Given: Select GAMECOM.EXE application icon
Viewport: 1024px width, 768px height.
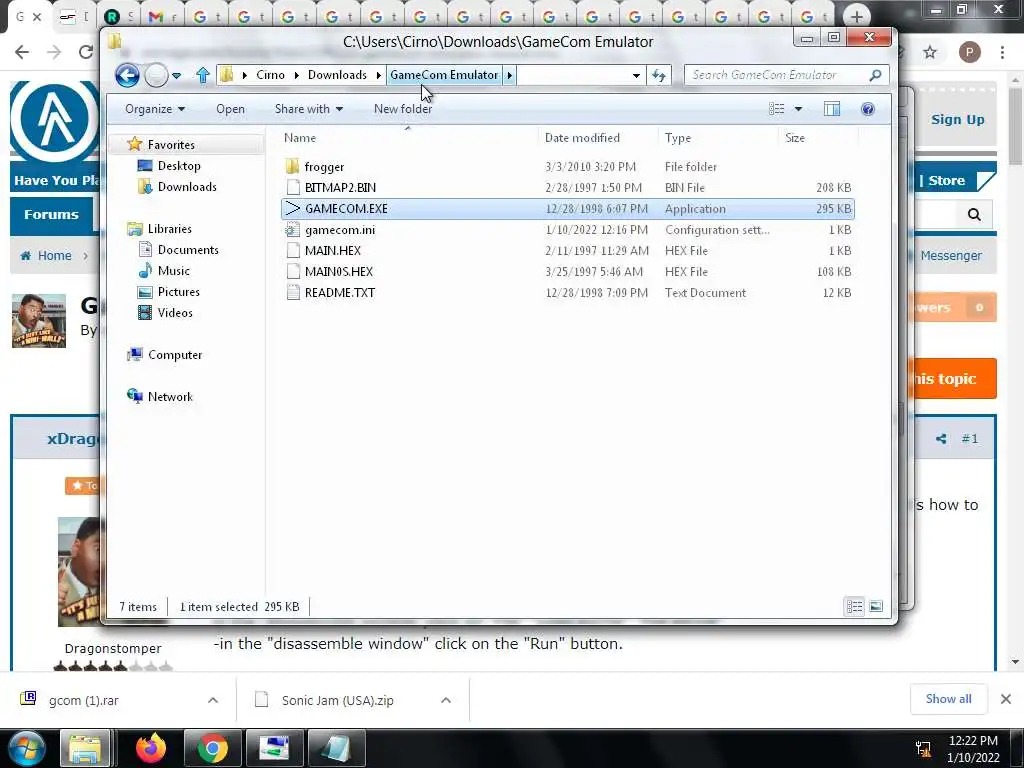Looking at the screenshot, I should point(293,209).
